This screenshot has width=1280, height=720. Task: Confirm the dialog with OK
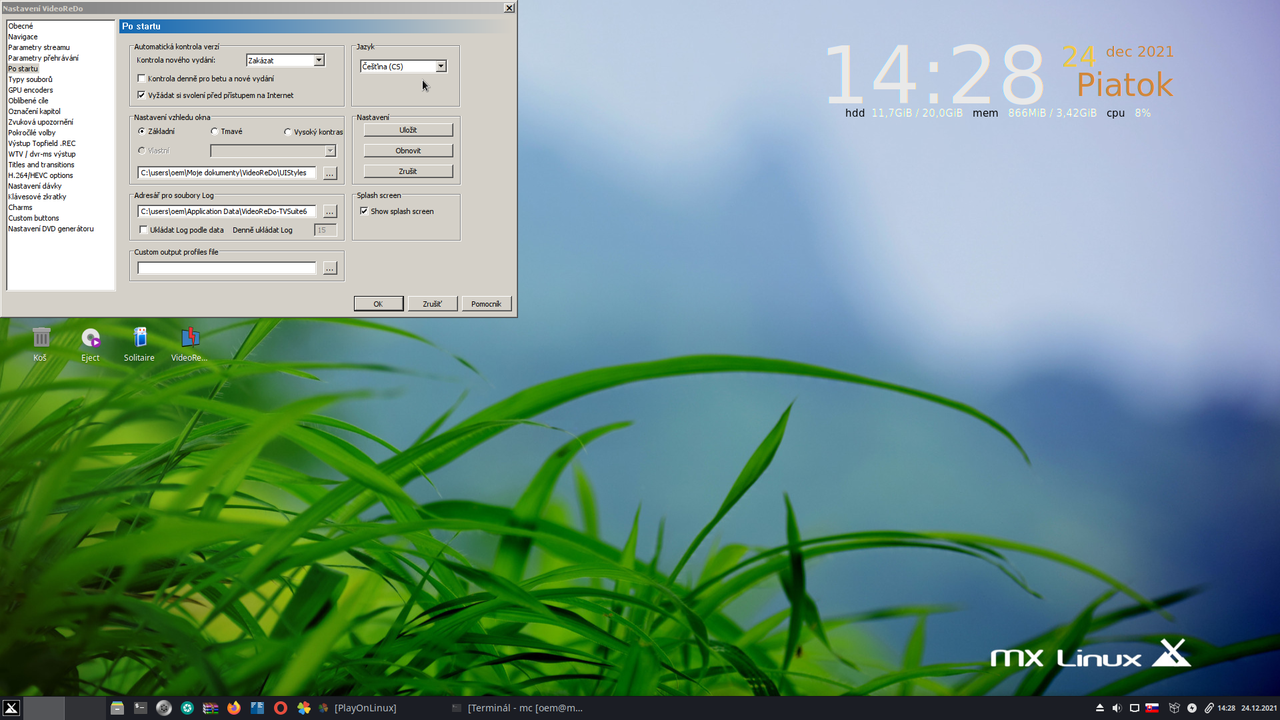(378, 303)
